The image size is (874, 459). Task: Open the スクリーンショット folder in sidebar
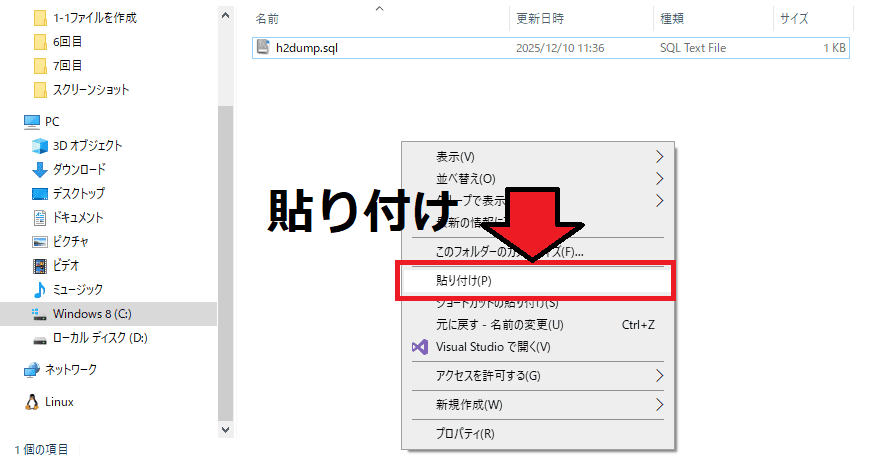90,90
